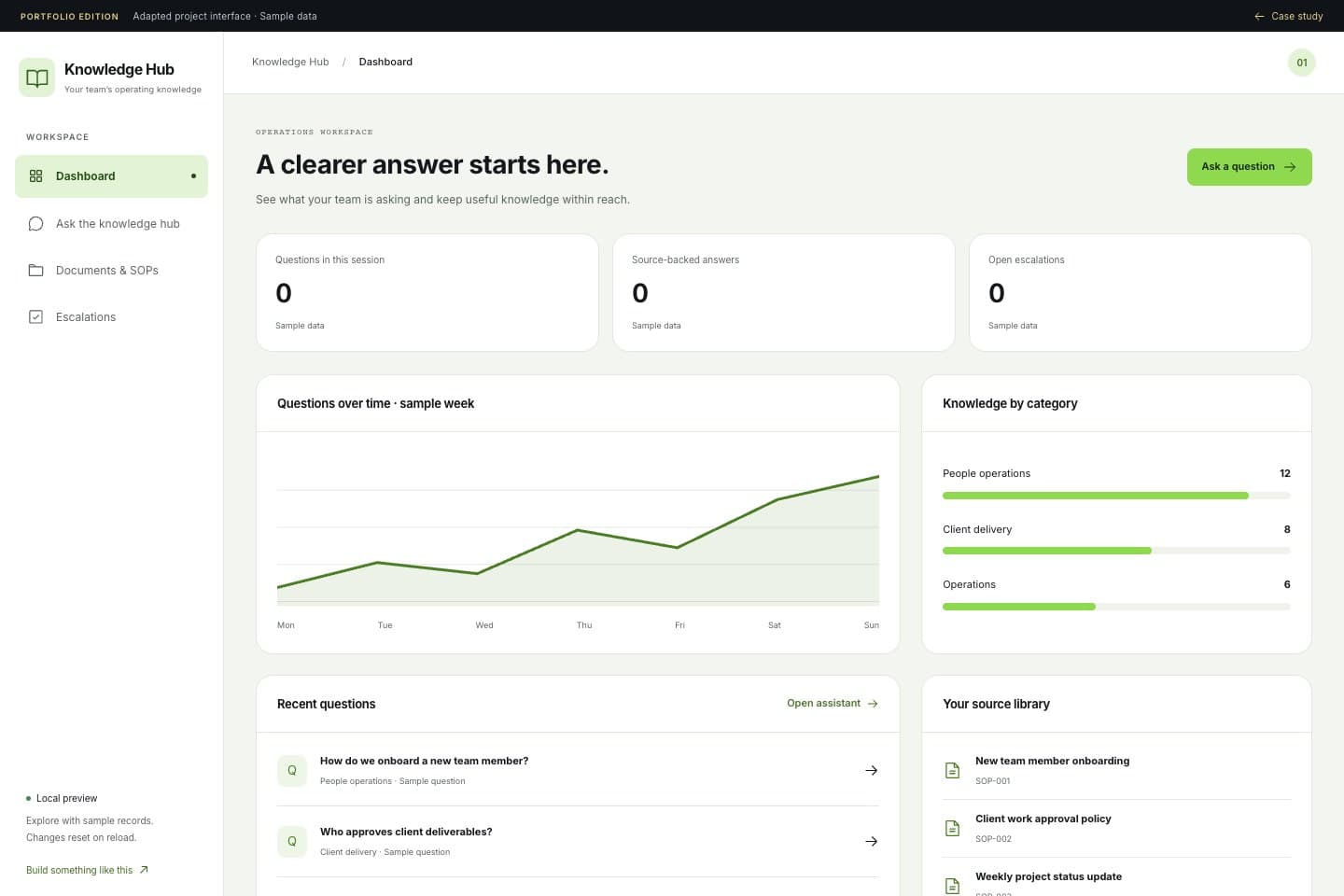1344x896 pixels.
Task: Click 'People operations' category label
Action: 987,473
